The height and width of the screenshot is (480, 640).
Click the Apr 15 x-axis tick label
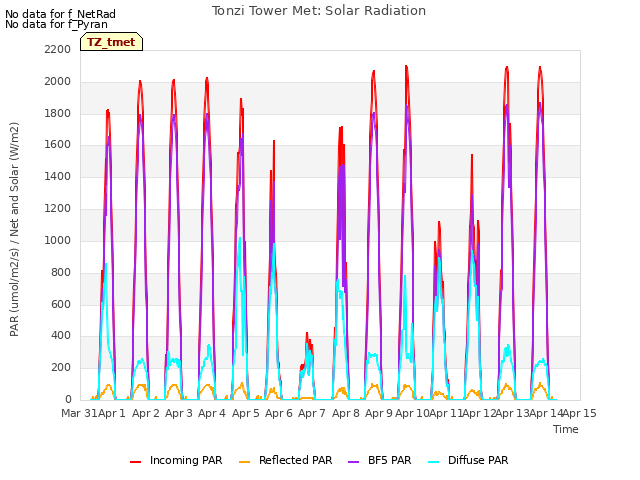580,413
